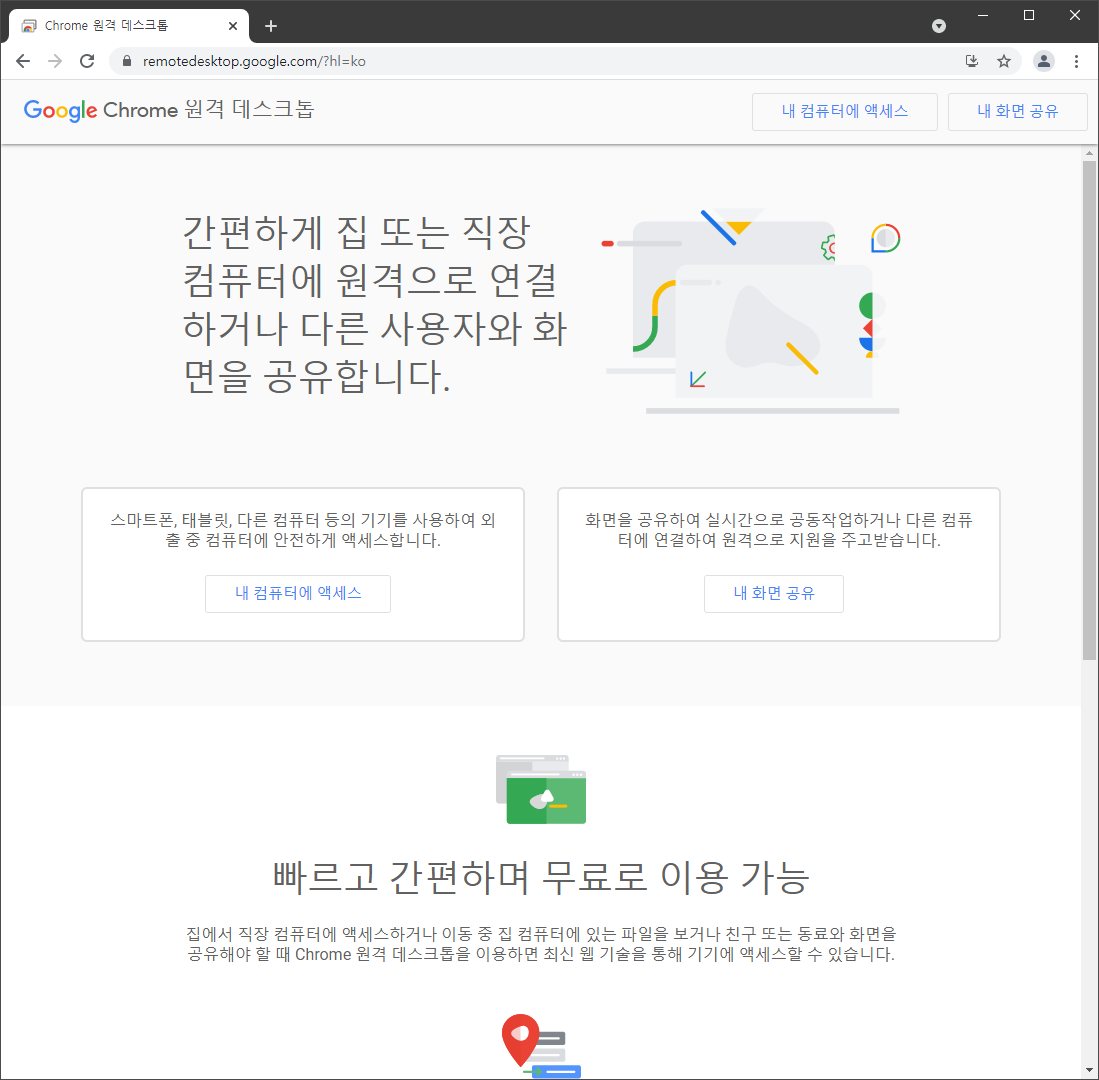The image size is (1099, 1080).
Task: Click the lock icon in address bar
Action: [x=127, y=61]
